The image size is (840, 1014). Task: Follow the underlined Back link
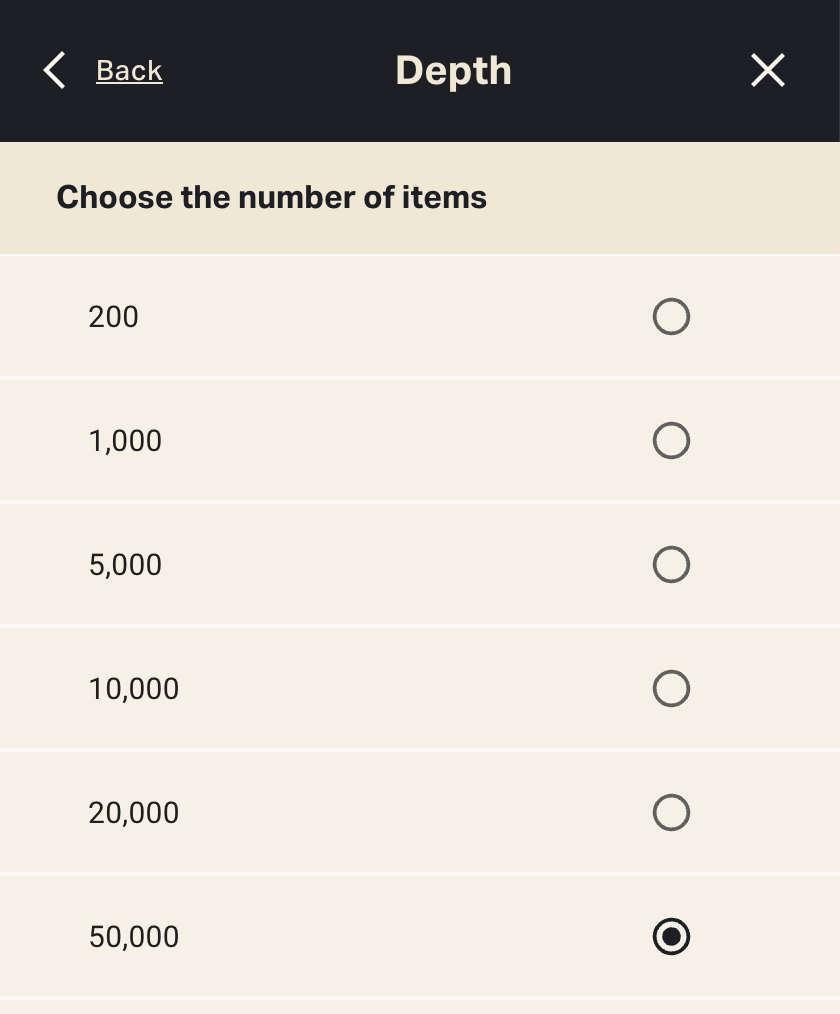point(129,71)
